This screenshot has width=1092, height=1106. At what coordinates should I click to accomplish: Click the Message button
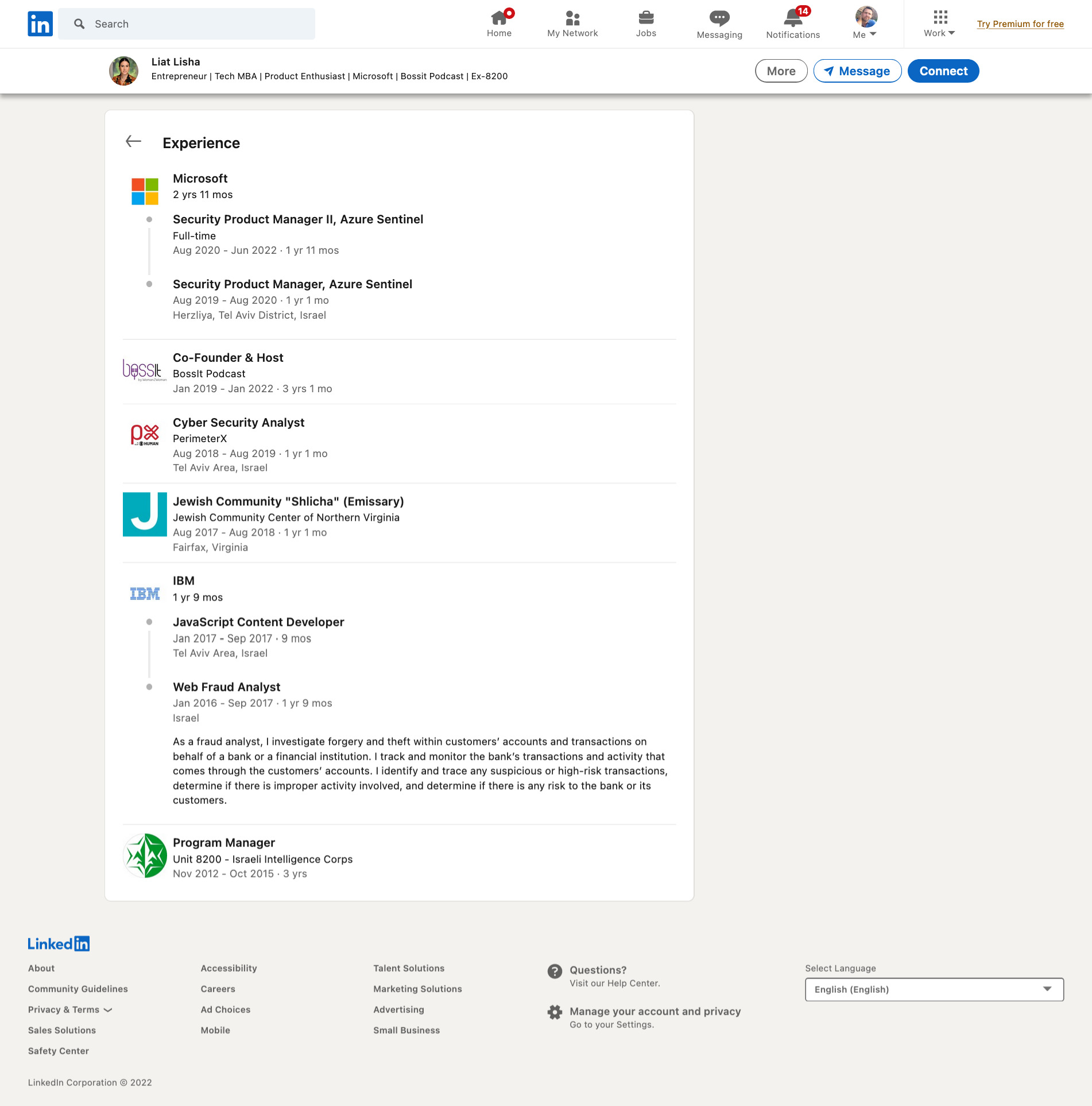point(857,71)
